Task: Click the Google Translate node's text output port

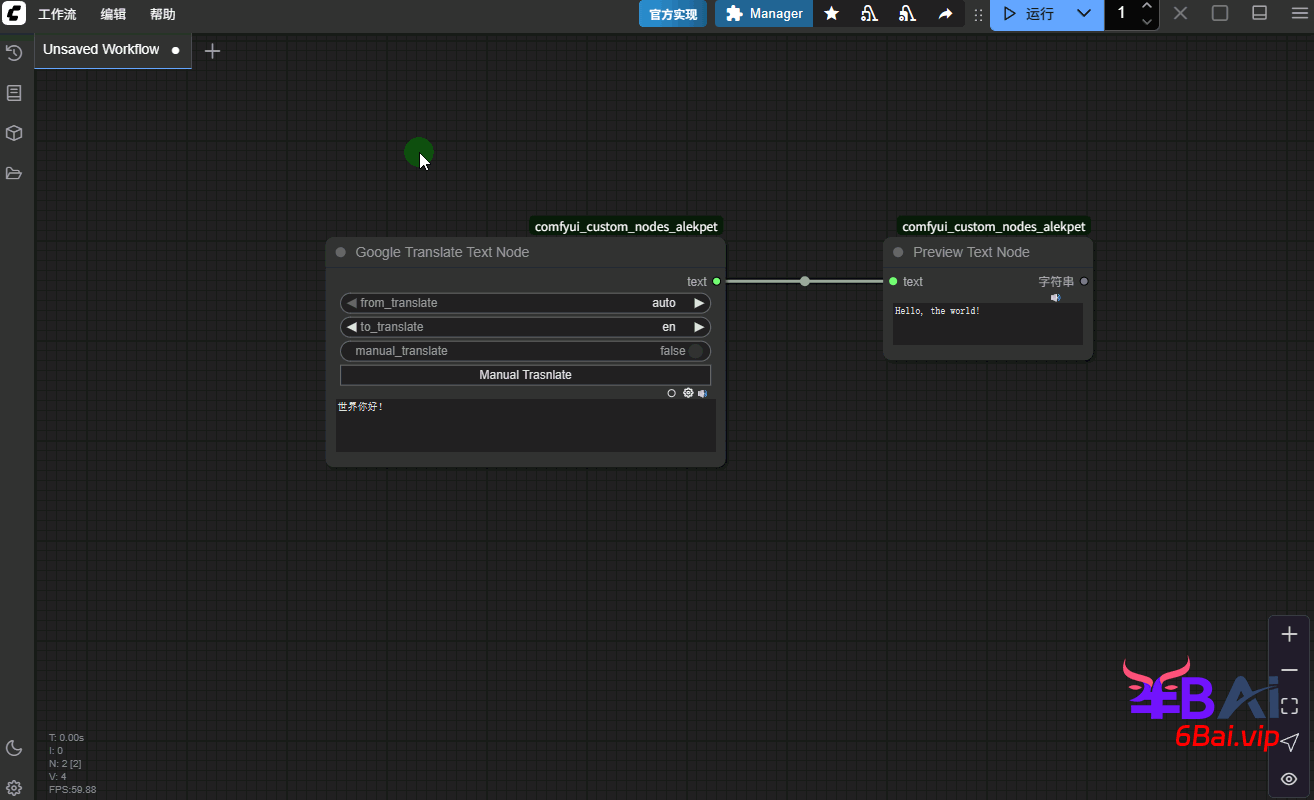Action: [x=717, y=282]
